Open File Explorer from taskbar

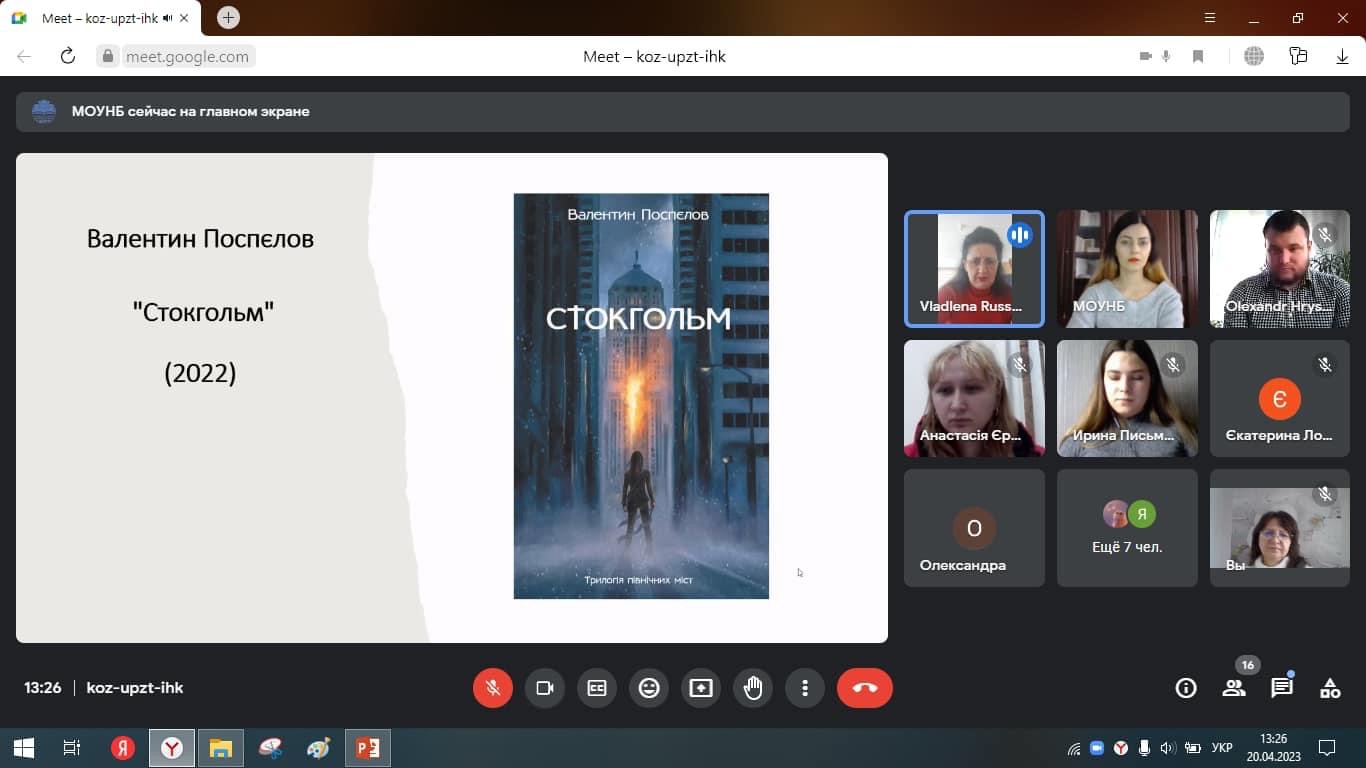click(x=221, y=748)
